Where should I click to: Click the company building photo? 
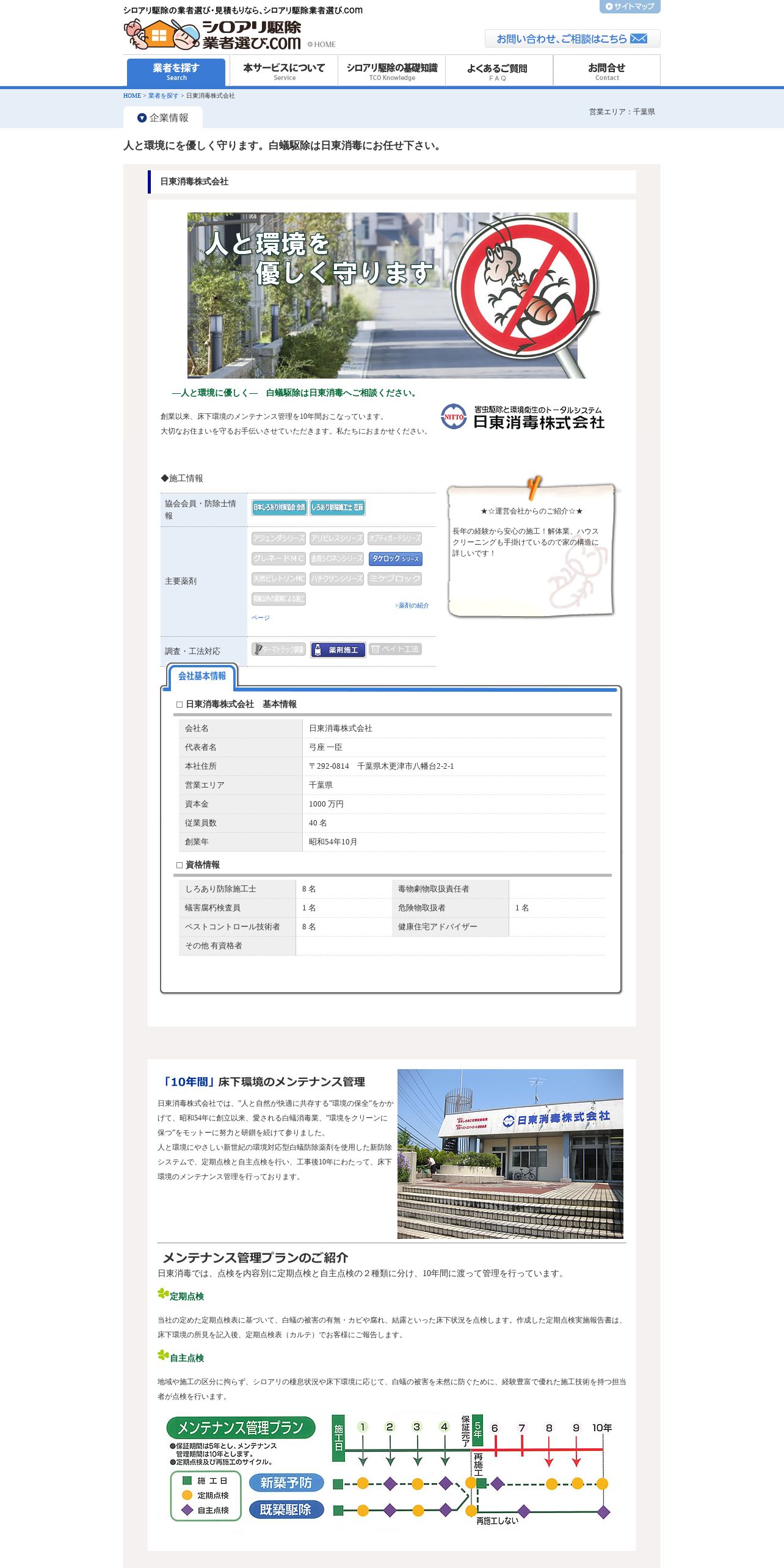[x=510, y=1154]
